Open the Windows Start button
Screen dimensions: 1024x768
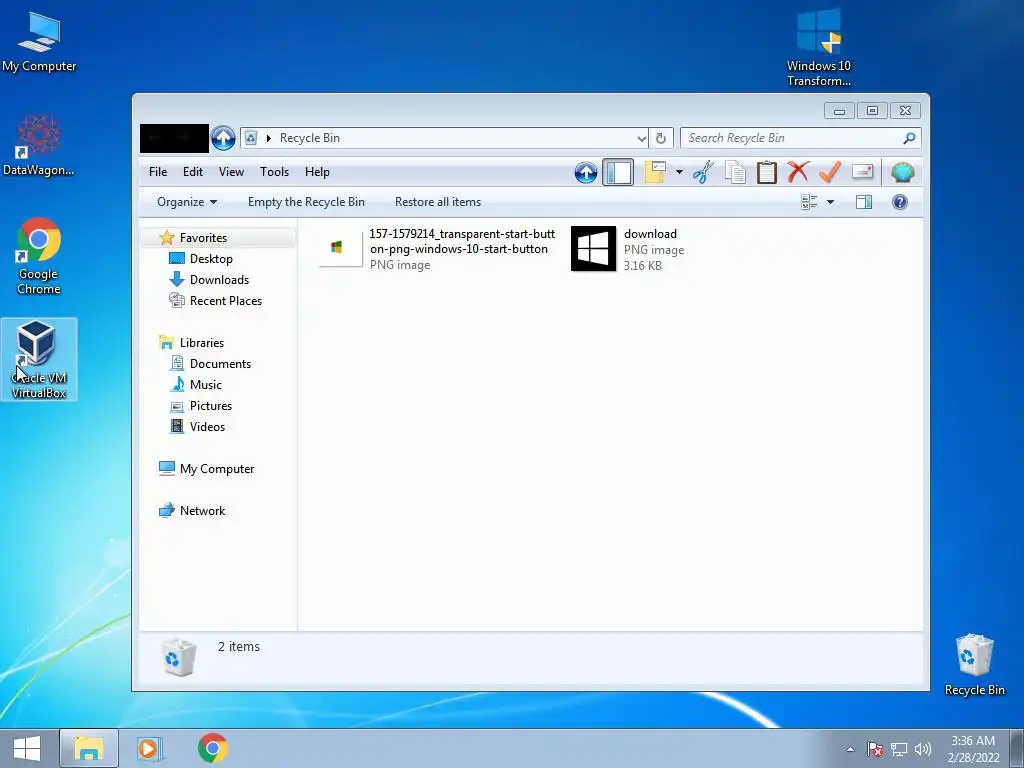(x=27, y=748)
